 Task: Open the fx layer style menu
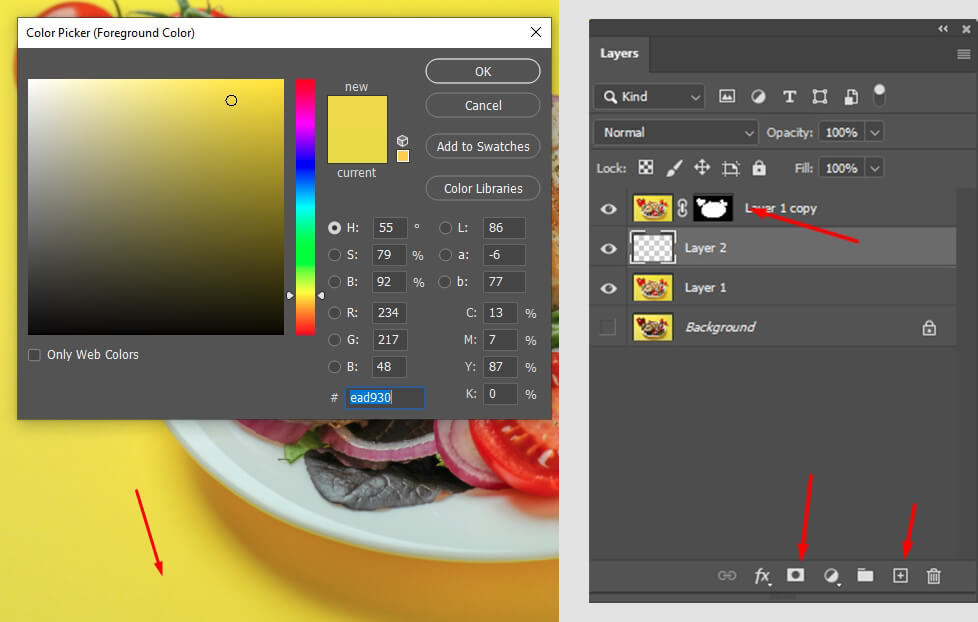click(x=762, y=576)
